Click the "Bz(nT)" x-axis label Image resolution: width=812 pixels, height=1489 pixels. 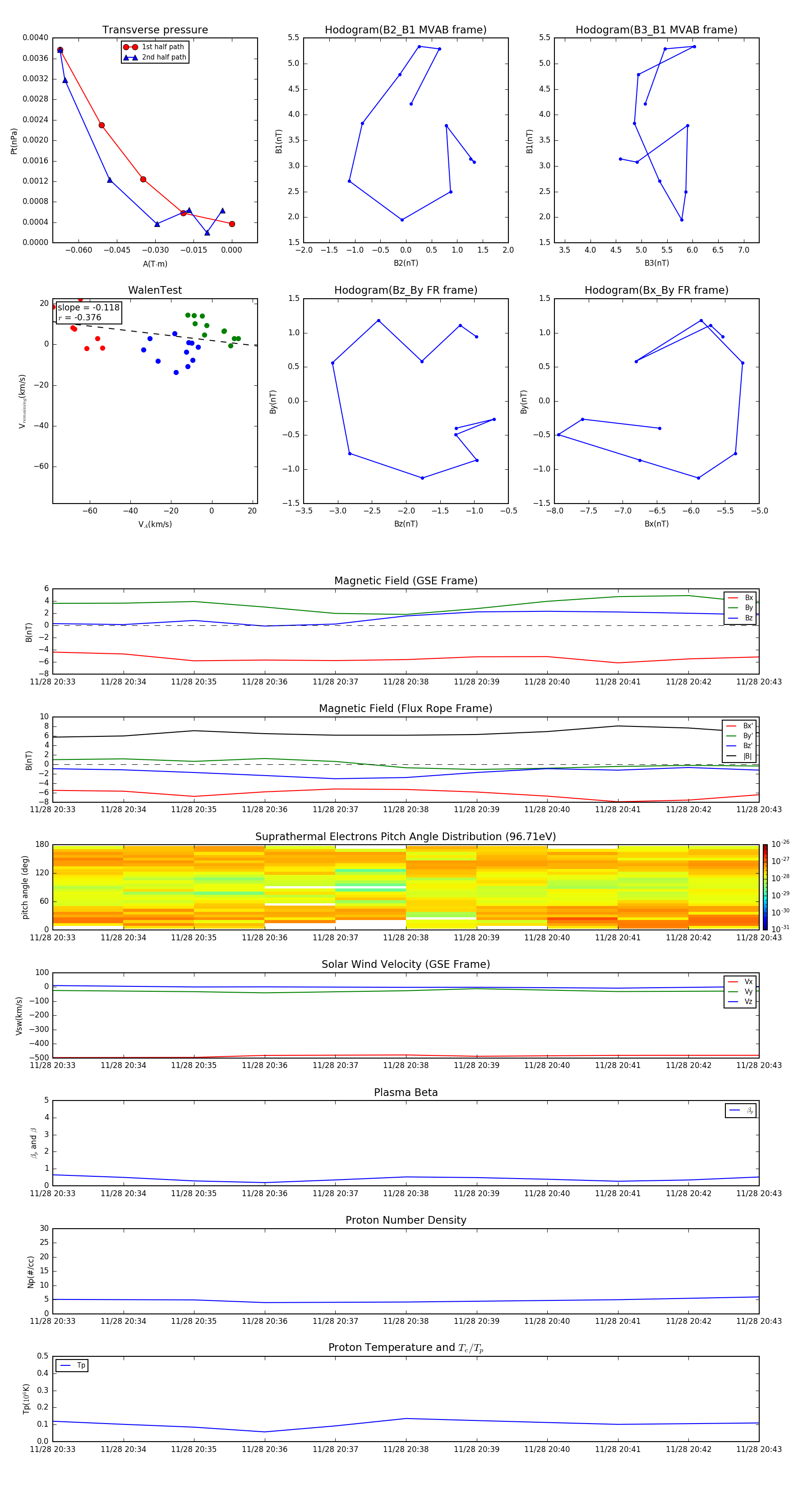coord(406,524)
